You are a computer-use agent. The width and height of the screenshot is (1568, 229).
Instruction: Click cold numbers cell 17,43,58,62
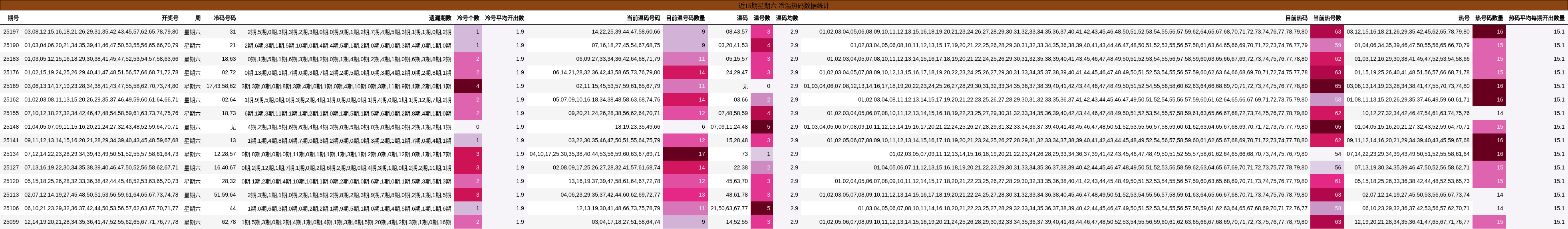tap(221, 86)
